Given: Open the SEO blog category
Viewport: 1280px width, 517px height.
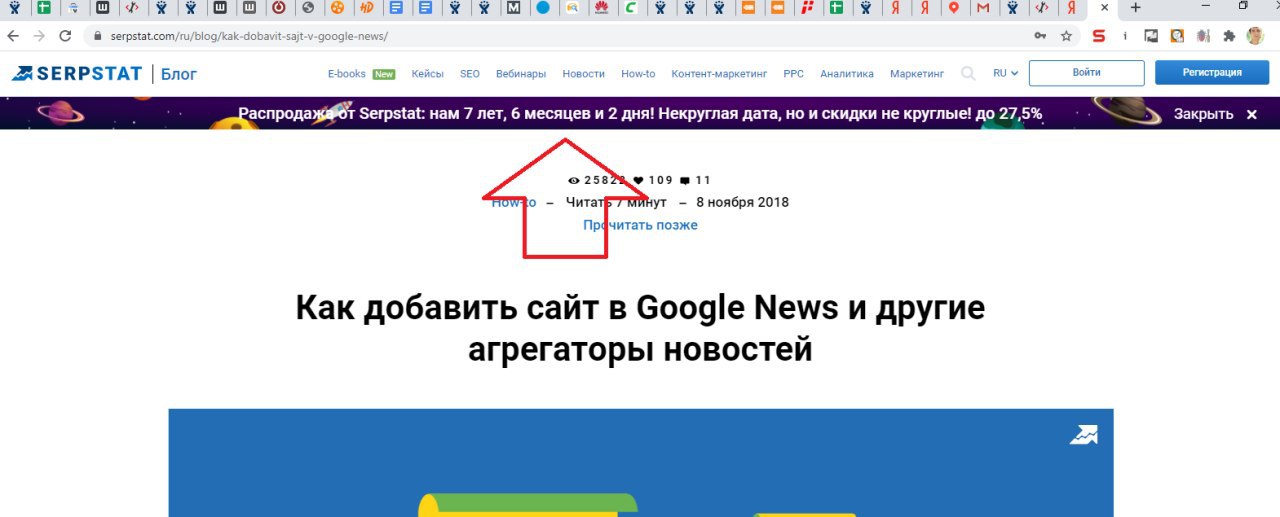Looking at the screenshot, I should [x=470, y=73].
